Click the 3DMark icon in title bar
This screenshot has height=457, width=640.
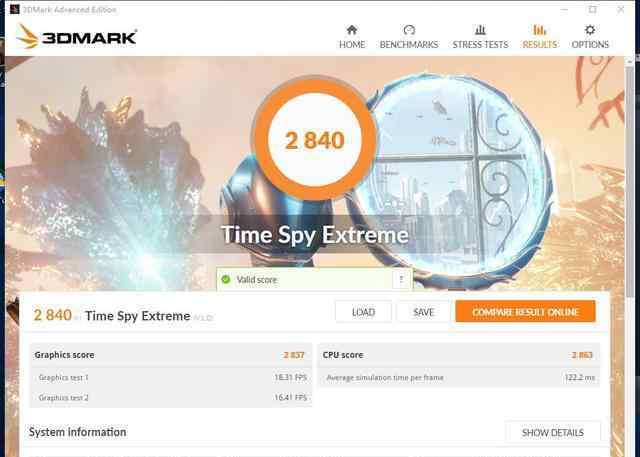coord(15,9)
